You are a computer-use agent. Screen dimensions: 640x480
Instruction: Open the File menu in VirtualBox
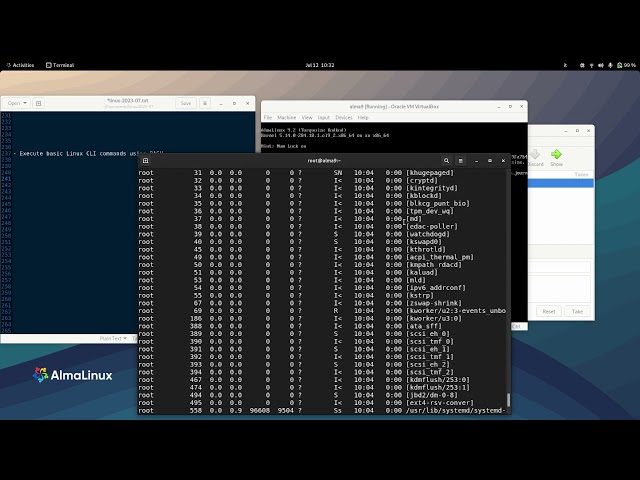268,118
